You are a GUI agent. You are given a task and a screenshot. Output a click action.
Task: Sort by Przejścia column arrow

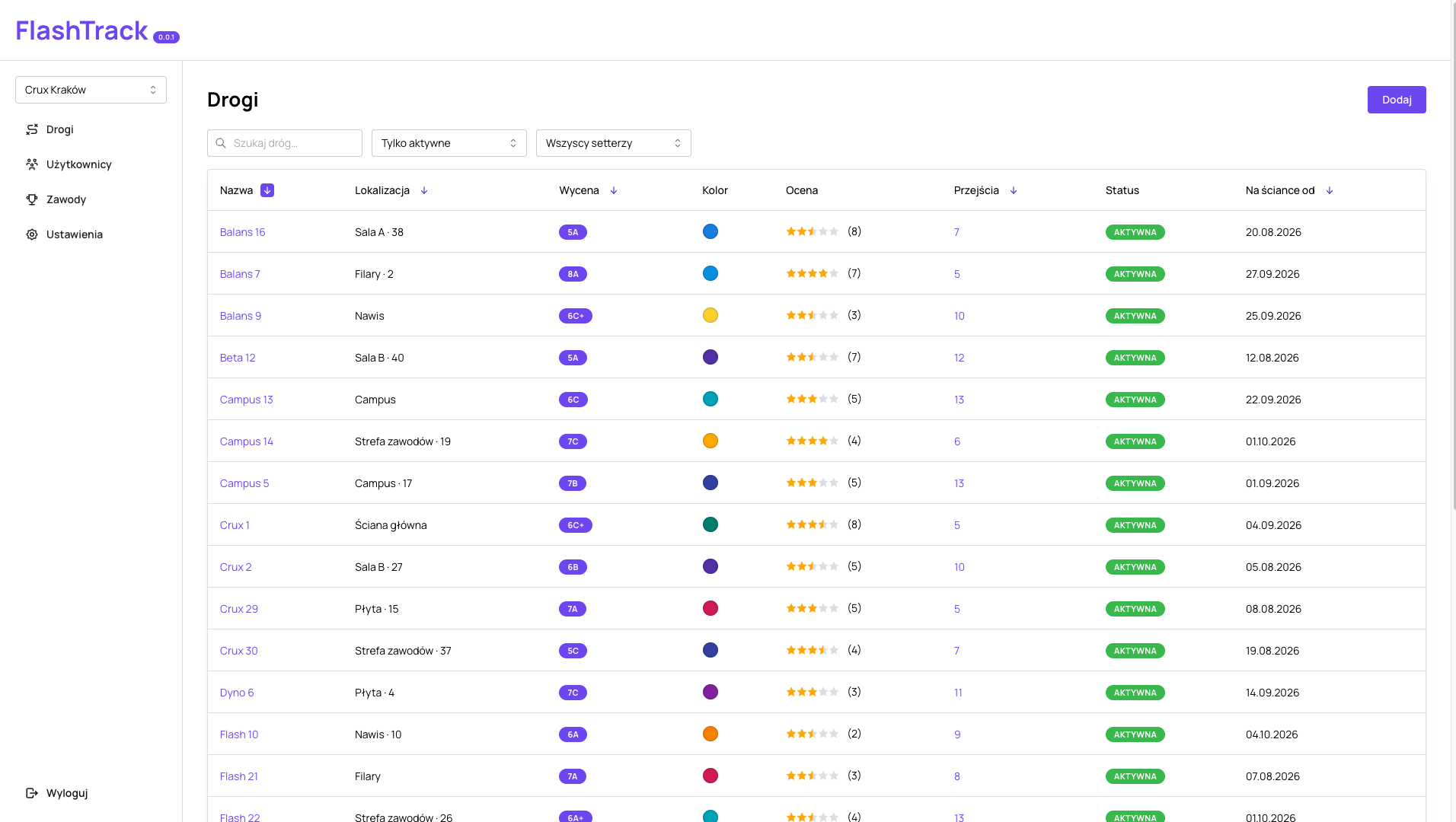[1014, 190]
